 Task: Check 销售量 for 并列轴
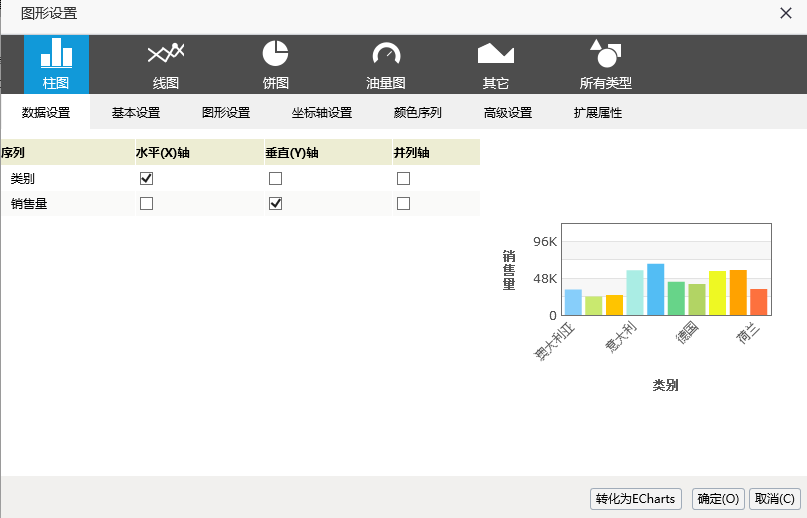tap(404, 203)
